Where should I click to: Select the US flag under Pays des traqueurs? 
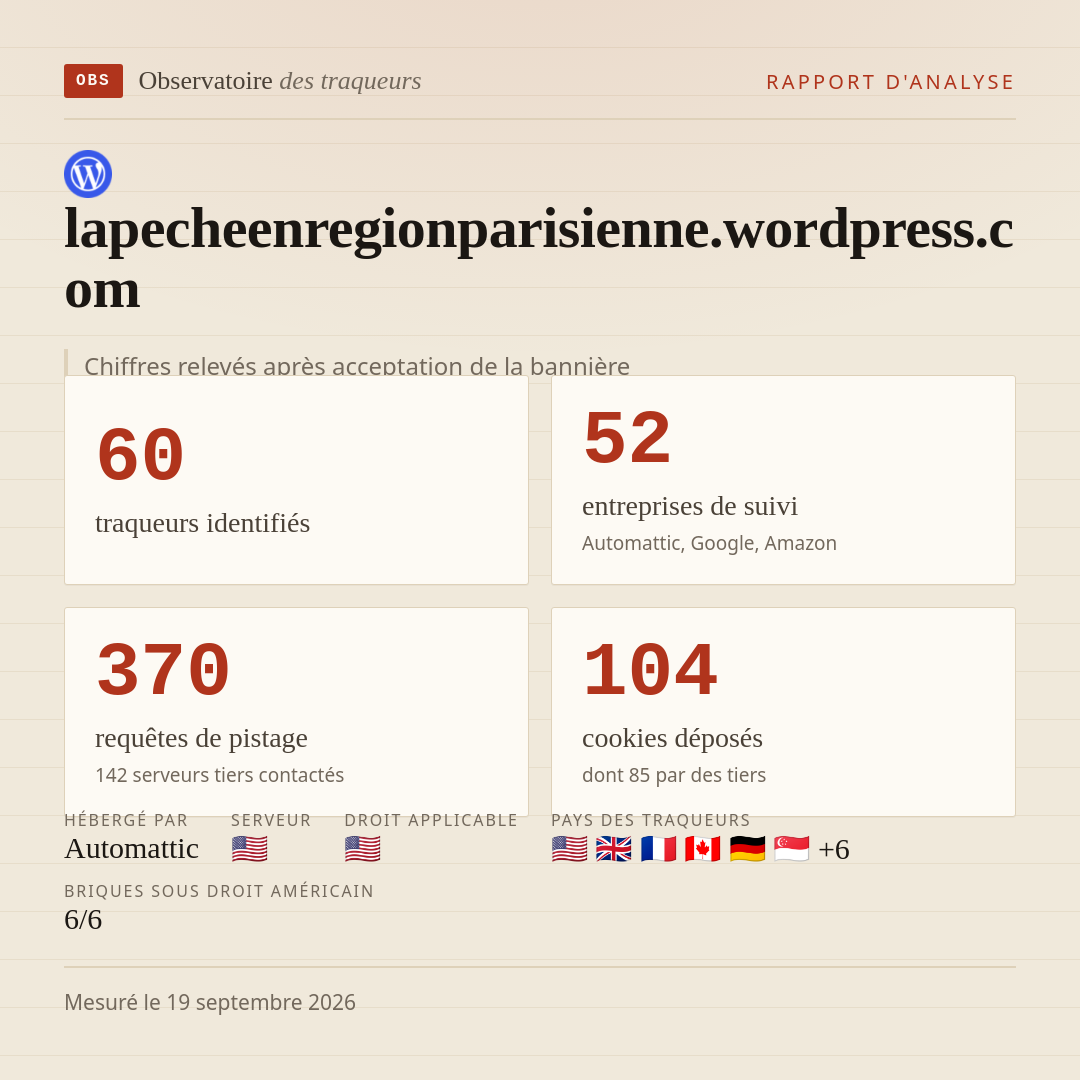pyautogui.click(x=570, y=849)
